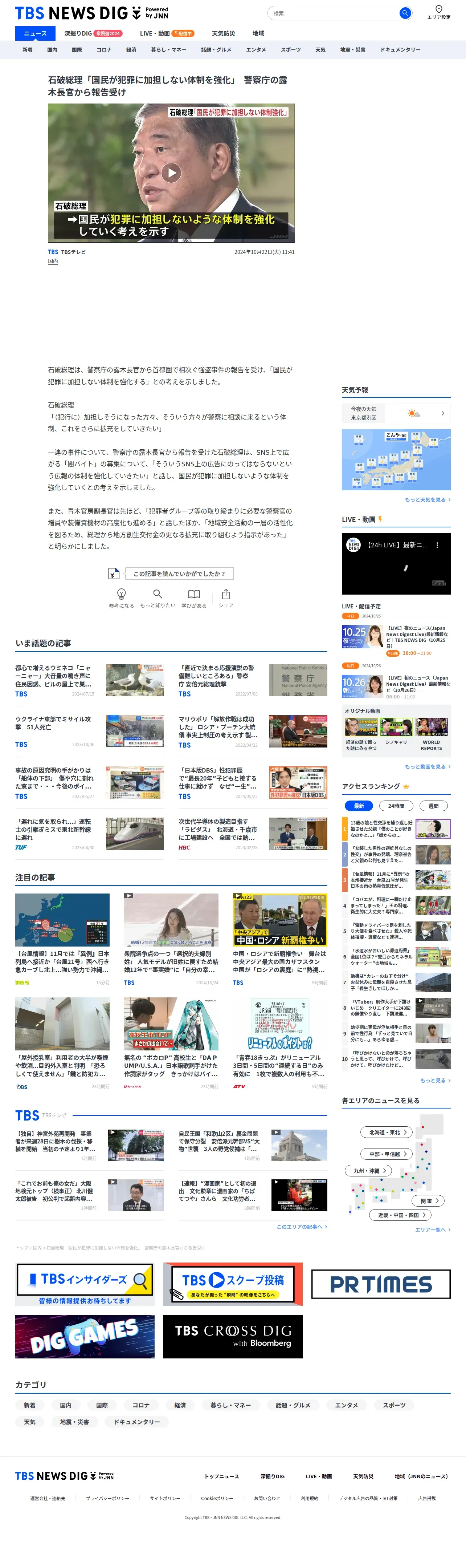Click 国内 in the breadcrumb trail
This screenshot has height=1568, width=466.
coord(37,1248)
